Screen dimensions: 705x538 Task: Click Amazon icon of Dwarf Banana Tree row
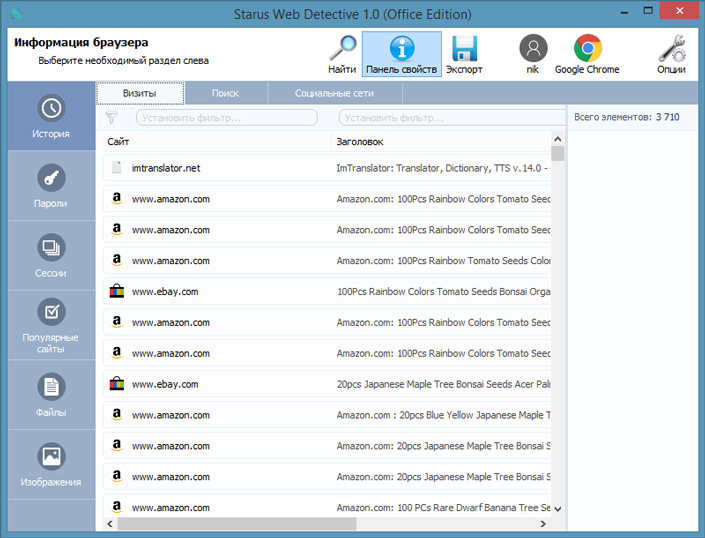coord(116,507)
